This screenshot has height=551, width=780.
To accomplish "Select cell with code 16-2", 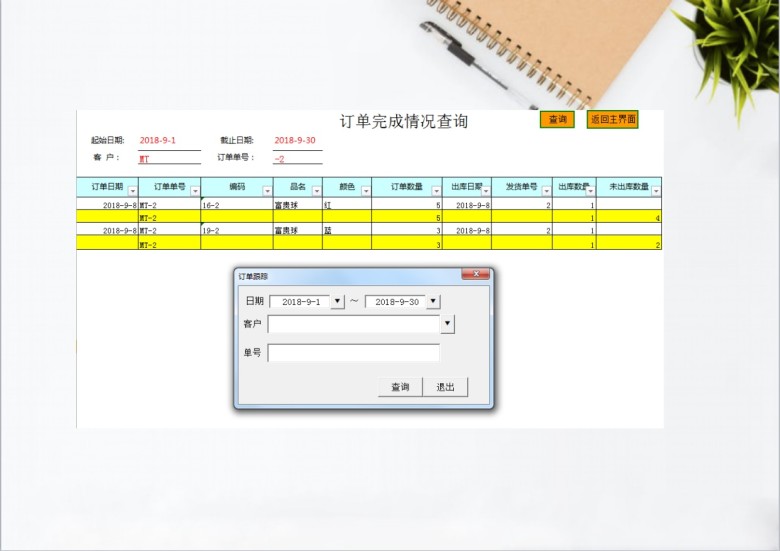I will 237,204.
